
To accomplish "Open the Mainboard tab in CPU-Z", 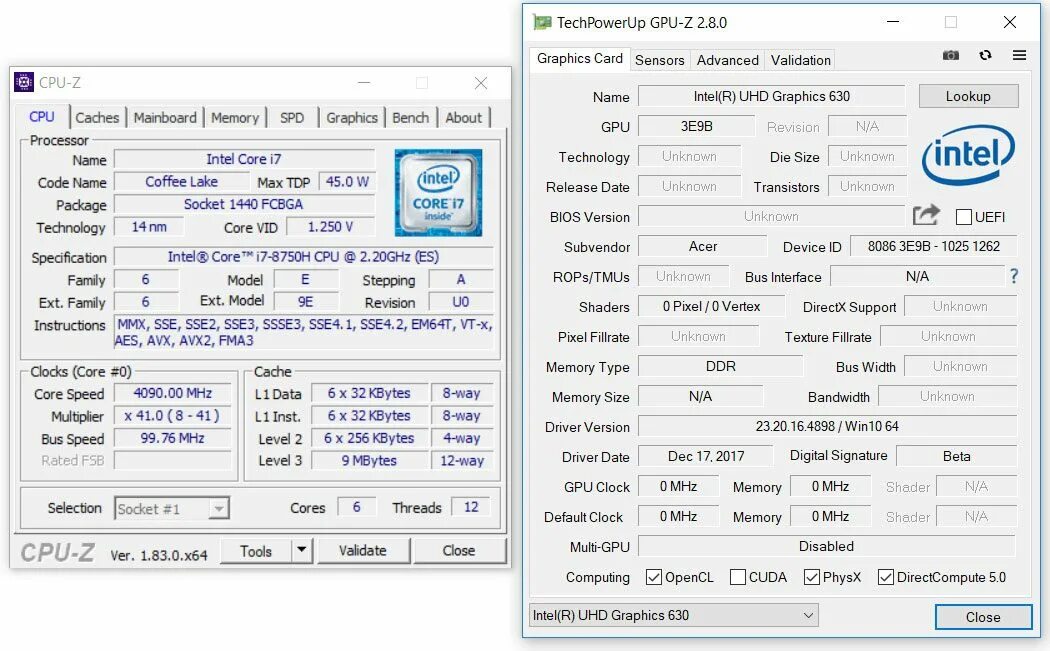I will (165, 118).
